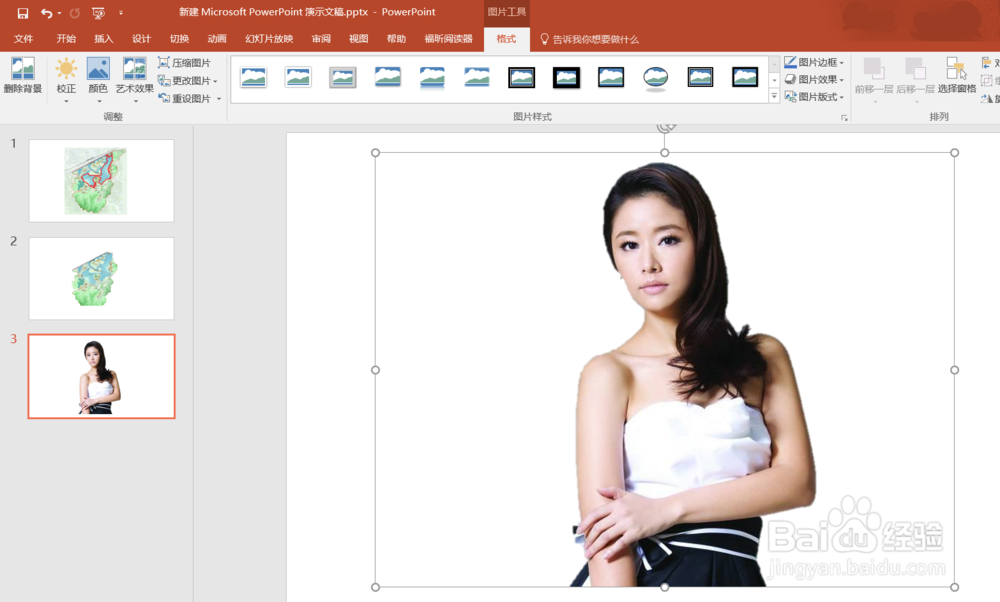Click the rotation handle above the picture
The height and width of the screenshot is (602, 1000).
tap(665, 128)
